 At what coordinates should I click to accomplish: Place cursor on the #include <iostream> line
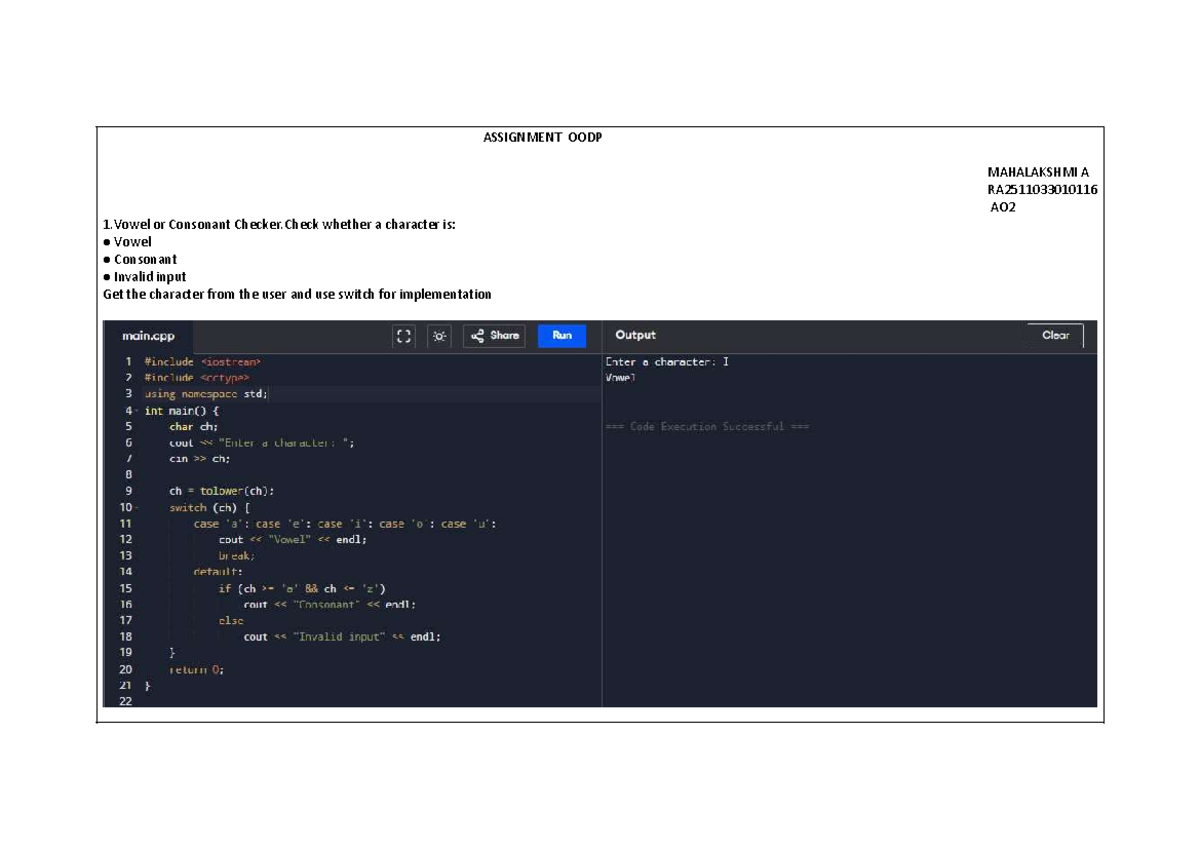point(202,361)
